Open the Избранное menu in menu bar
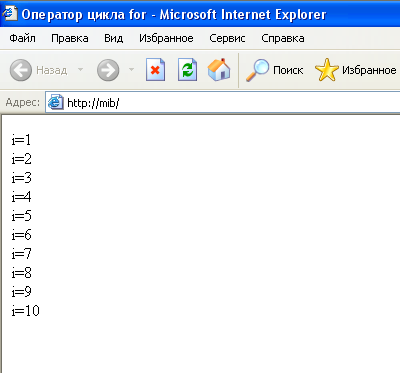The image size is (400, 373). pos(166,38)
